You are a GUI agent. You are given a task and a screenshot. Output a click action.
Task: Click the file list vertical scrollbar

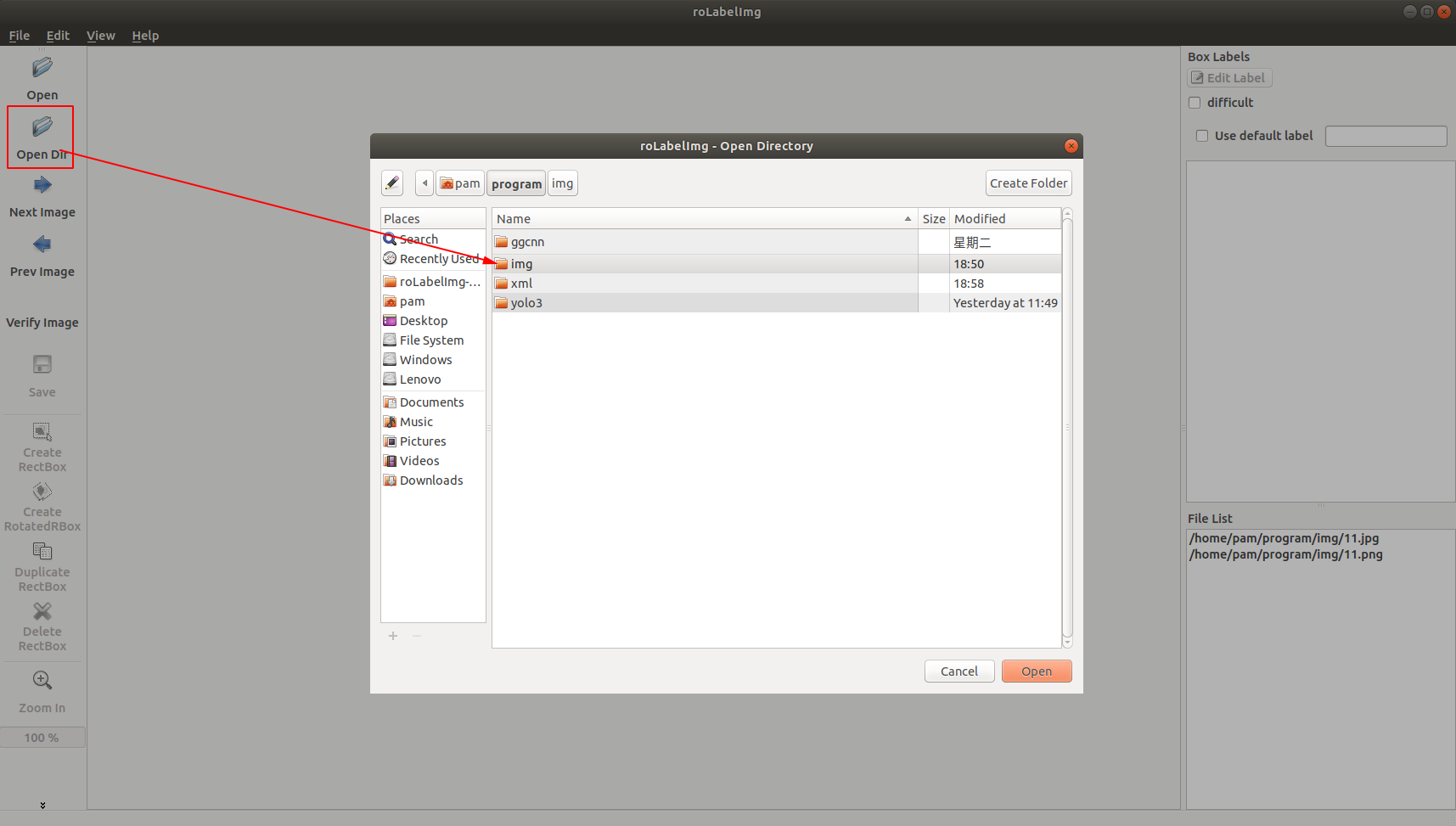coord(1068,428)
